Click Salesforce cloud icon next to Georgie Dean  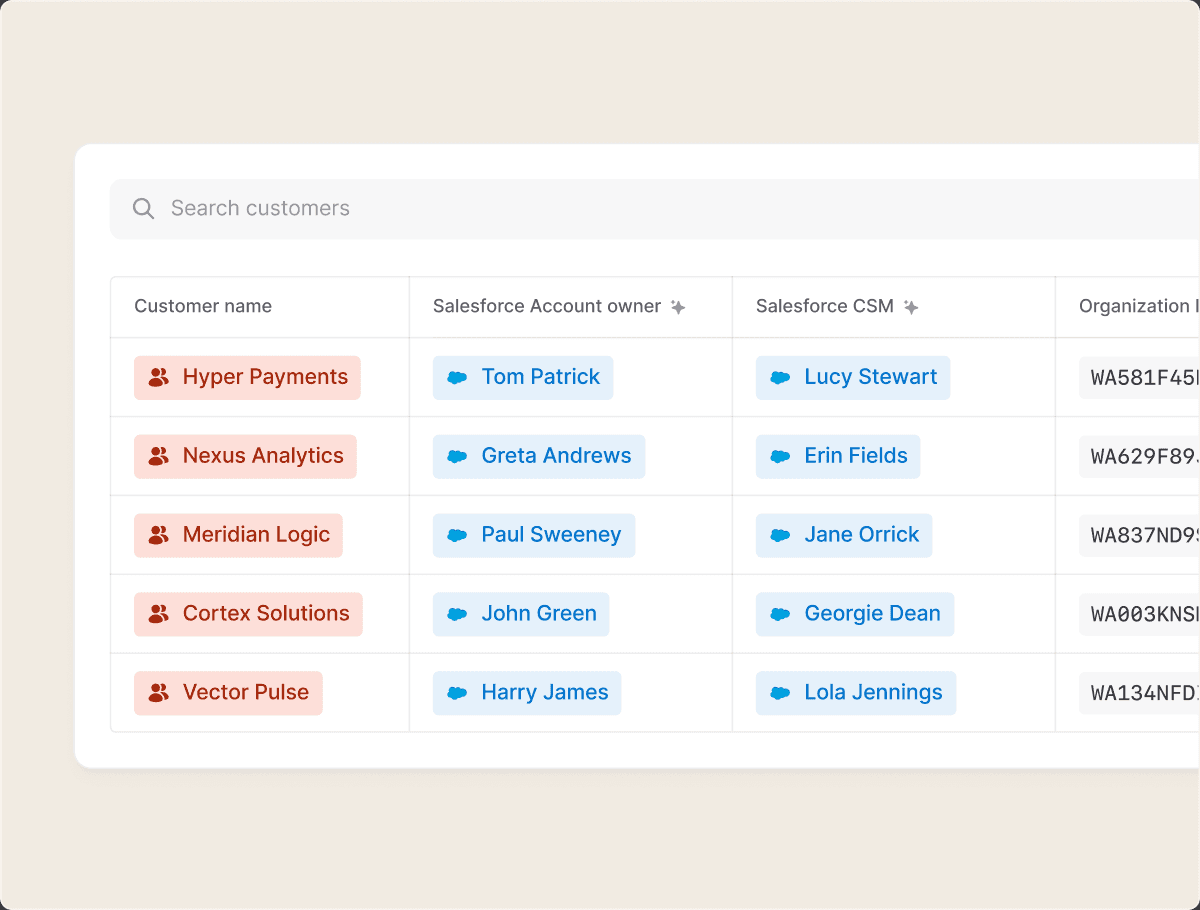pyautogui.click(x=780, y=615)
